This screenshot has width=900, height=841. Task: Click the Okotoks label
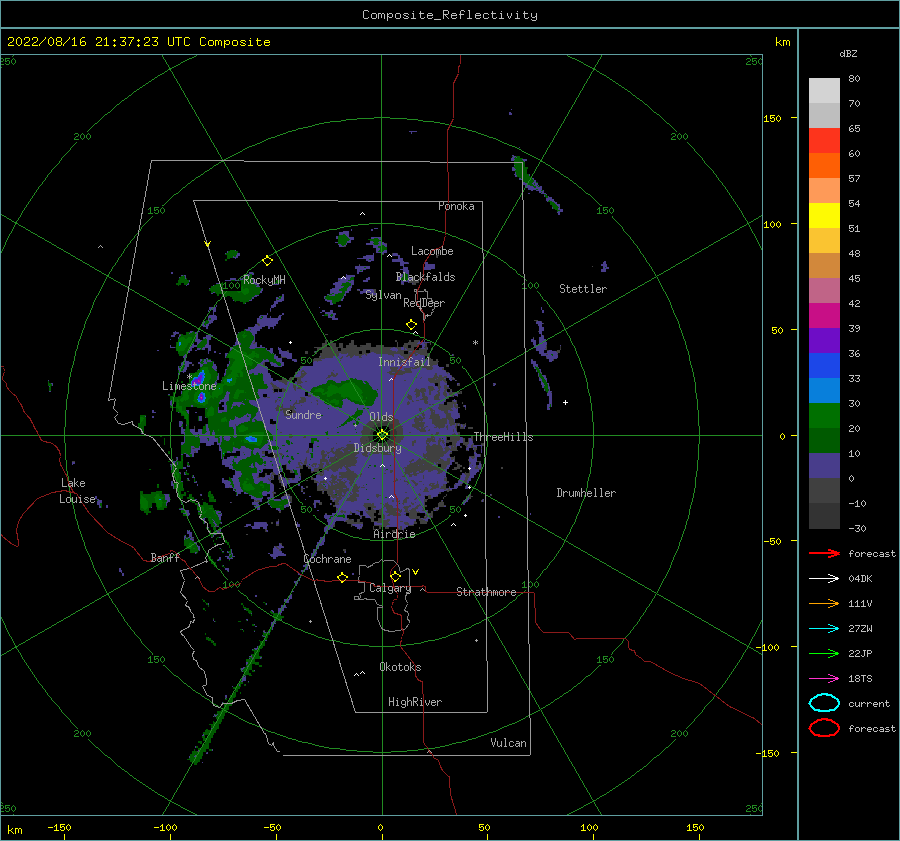point(400,667)
